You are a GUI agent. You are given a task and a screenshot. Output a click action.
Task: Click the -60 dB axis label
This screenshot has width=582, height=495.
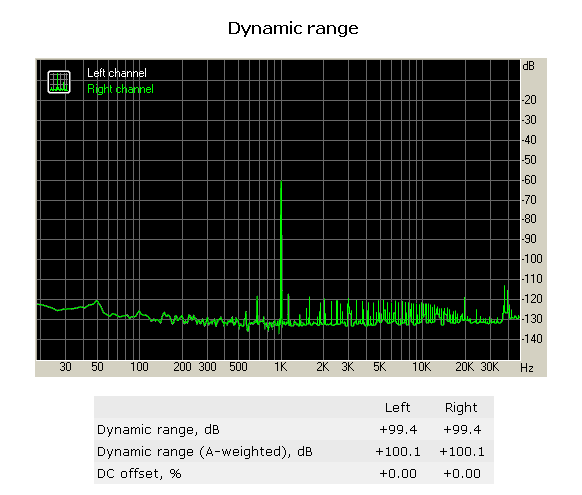tap(530, 180)
